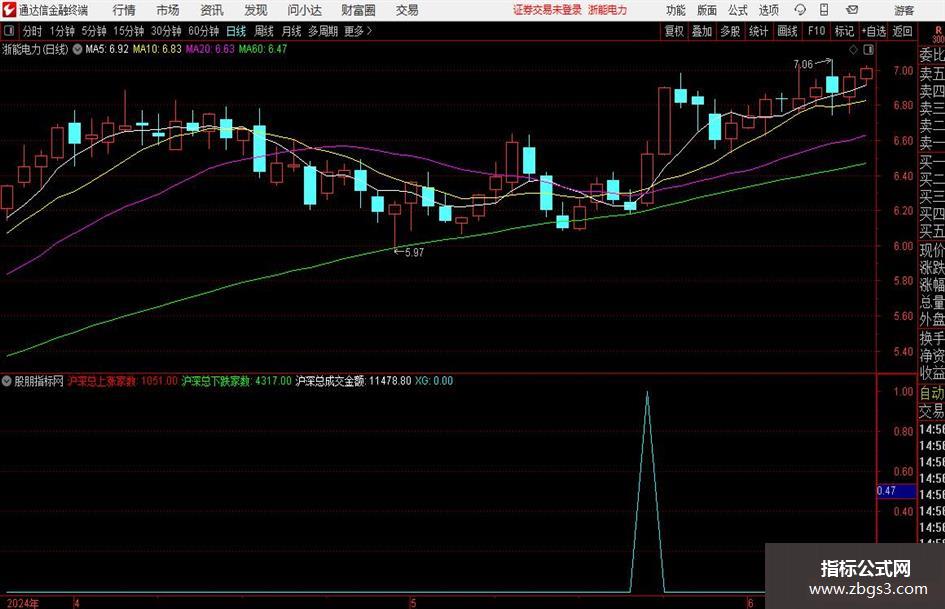Switch to the 1分钟 period tab
This screenshot has width=945, height=609.
[62, 31]
